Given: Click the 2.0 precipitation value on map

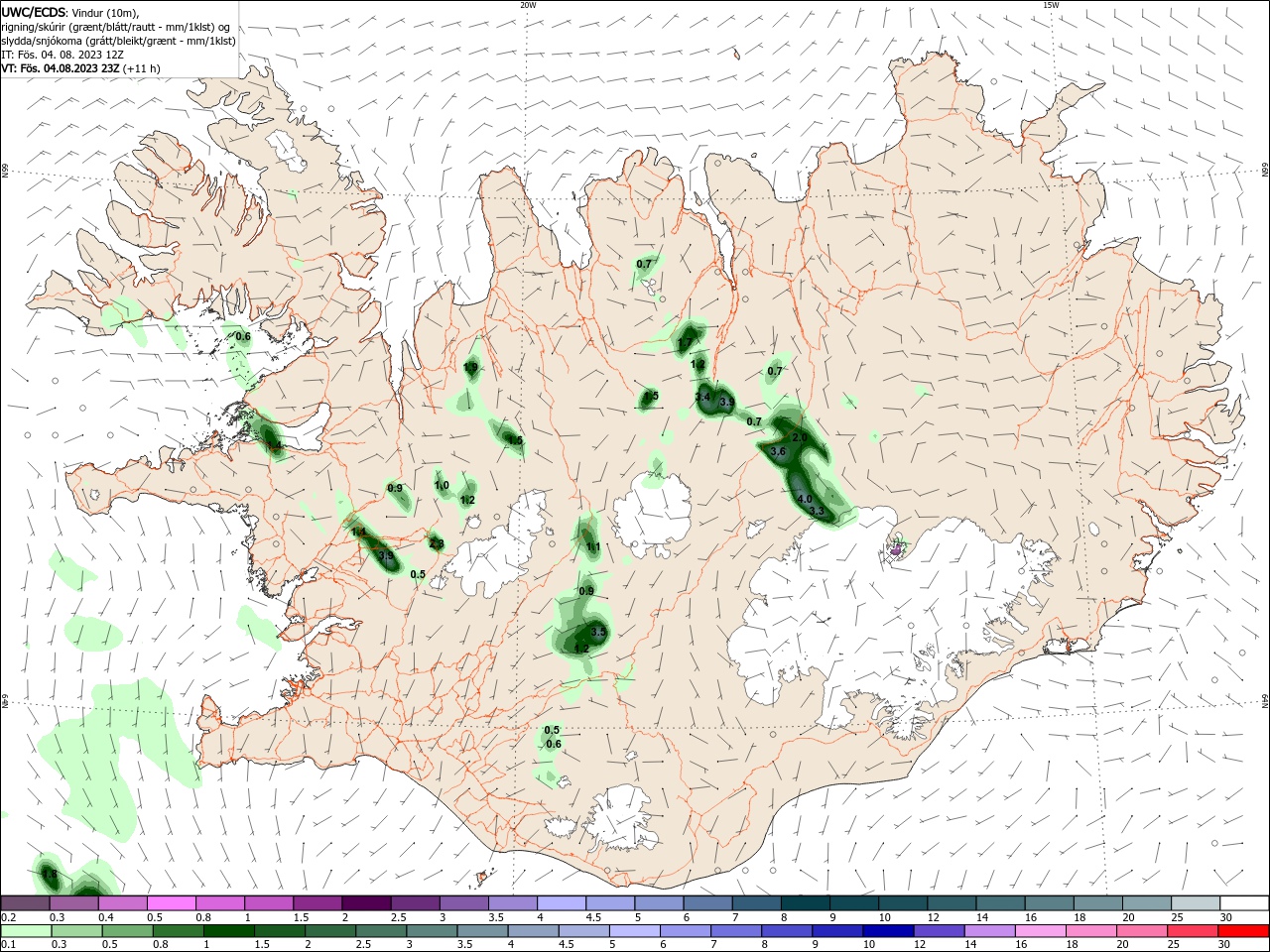Looking at the screenshot, I should click(x=801, y=437).
